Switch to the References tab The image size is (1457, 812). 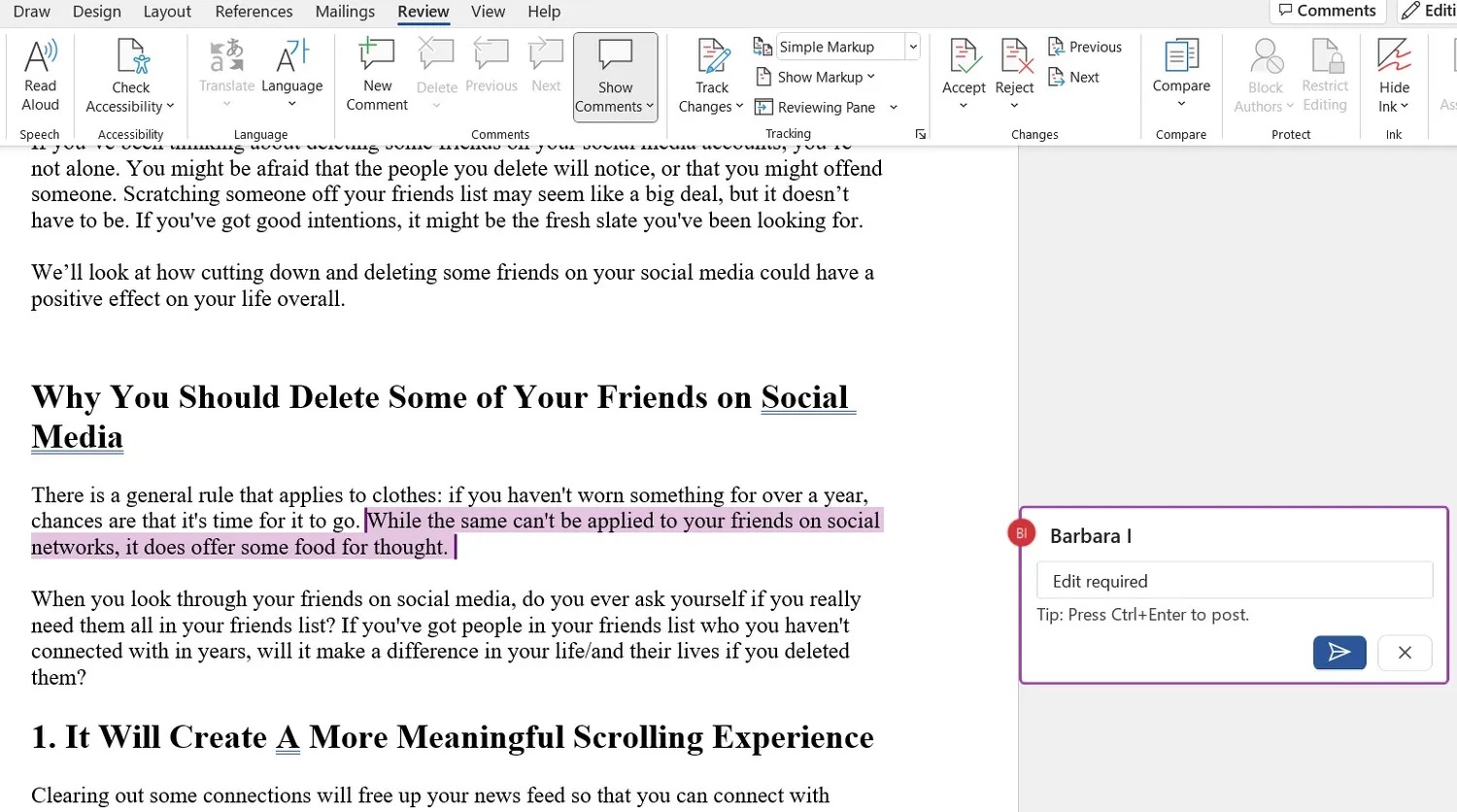(x=254, y=12)
